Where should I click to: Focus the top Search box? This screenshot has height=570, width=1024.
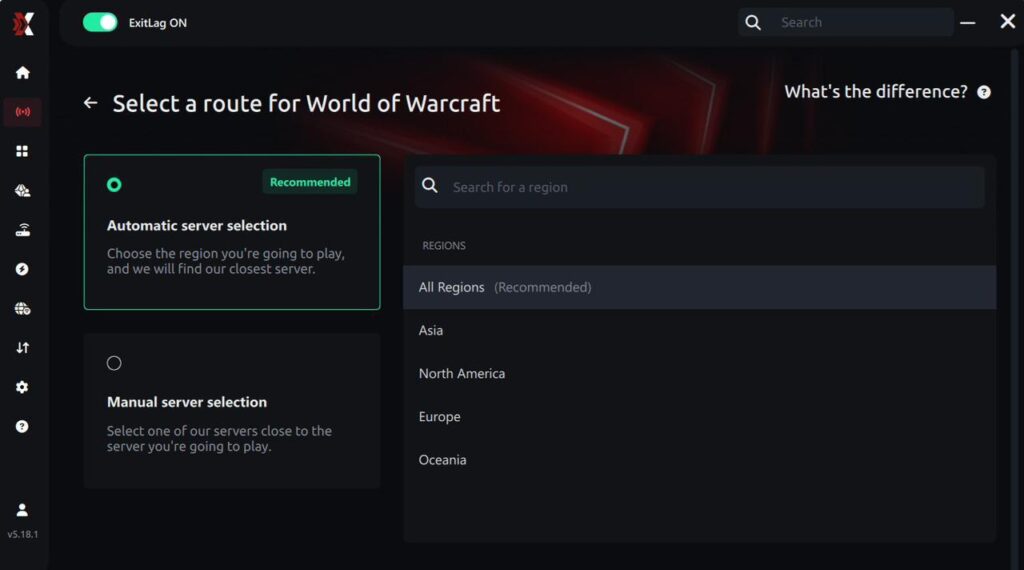[x=860, y=22]
